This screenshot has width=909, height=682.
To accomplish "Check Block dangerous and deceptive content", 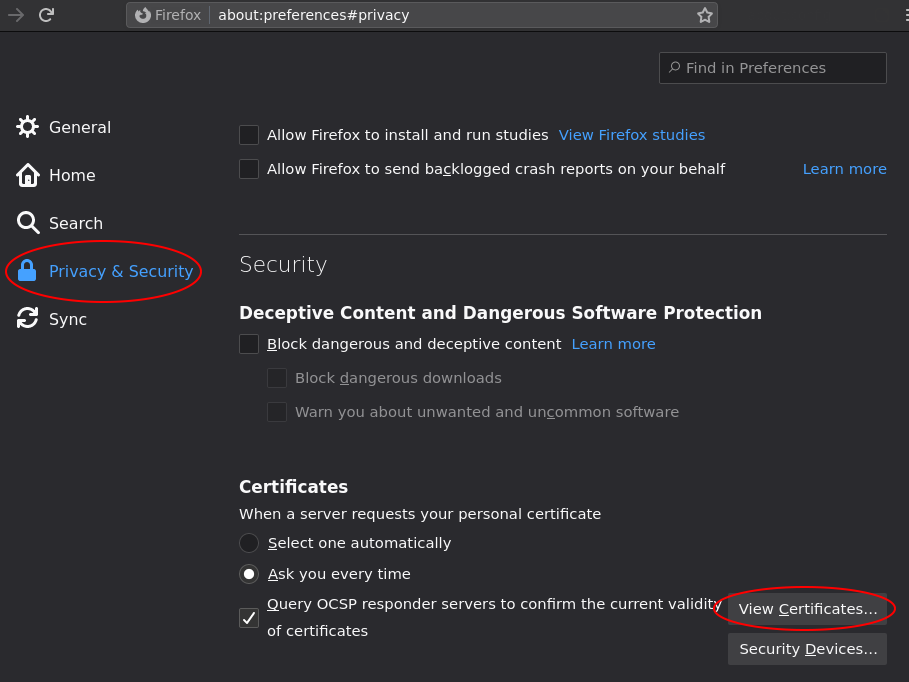I will click(249, 344).
